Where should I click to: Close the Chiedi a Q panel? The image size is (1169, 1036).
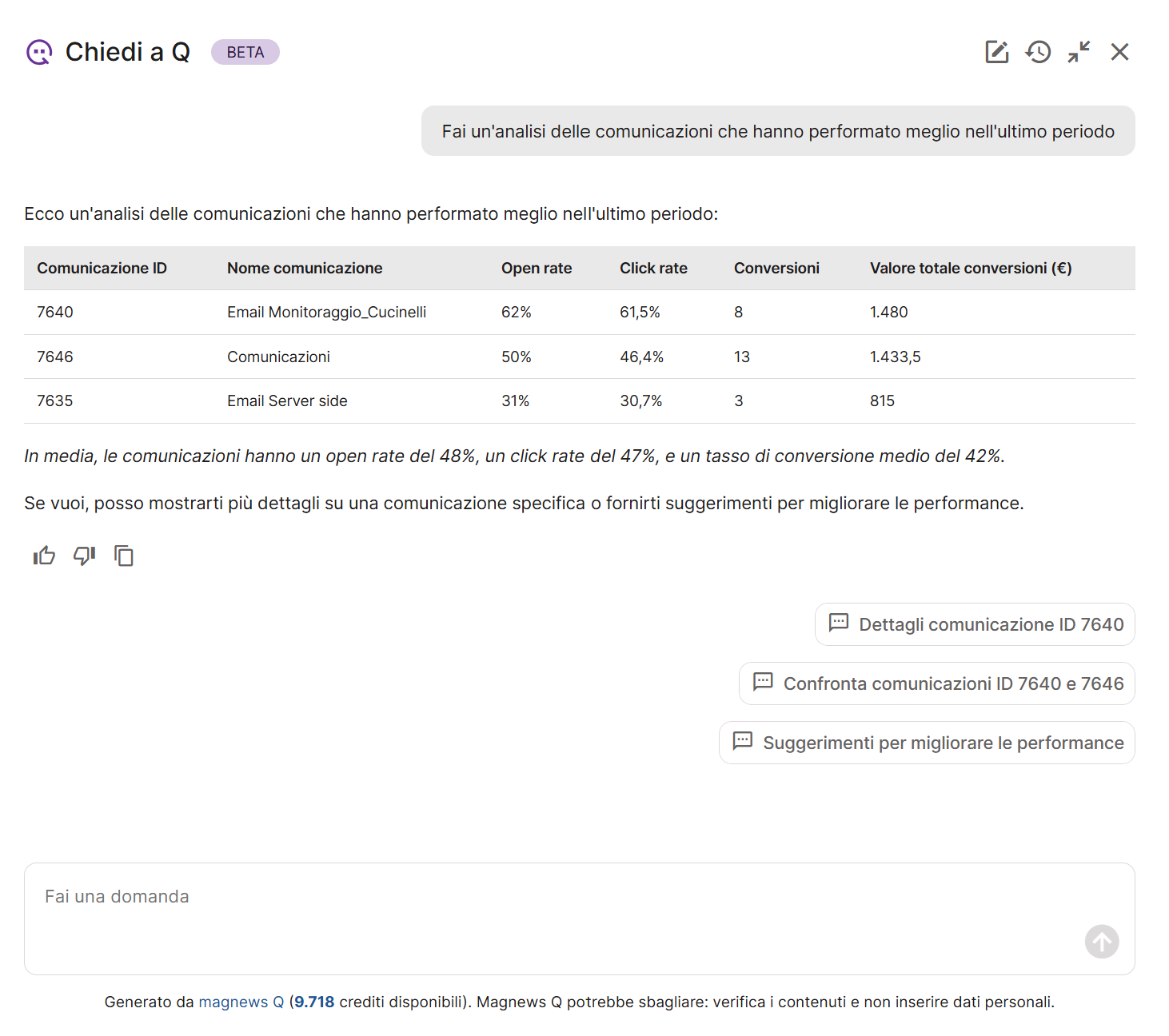[x=1119, y=52]
